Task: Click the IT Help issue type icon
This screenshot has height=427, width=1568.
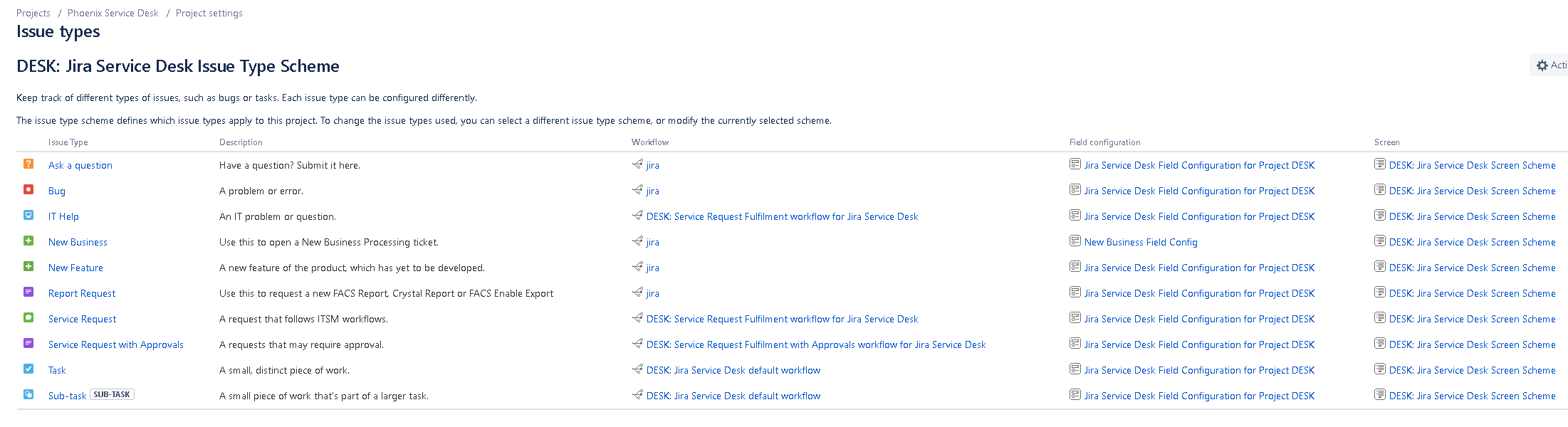Action: click(x=28, y=215)
